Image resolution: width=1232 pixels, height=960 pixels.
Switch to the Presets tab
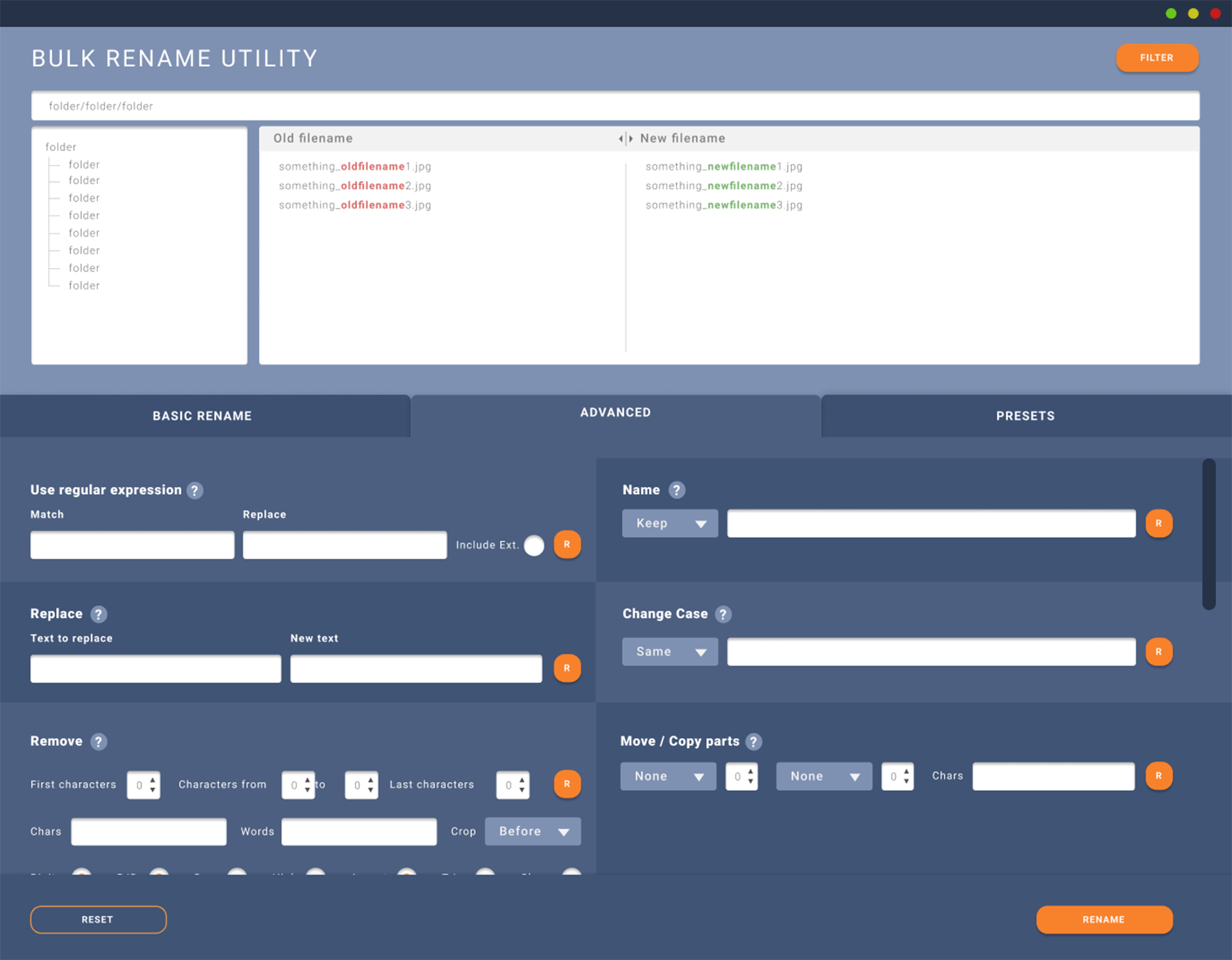click(x=1025, y=416)
